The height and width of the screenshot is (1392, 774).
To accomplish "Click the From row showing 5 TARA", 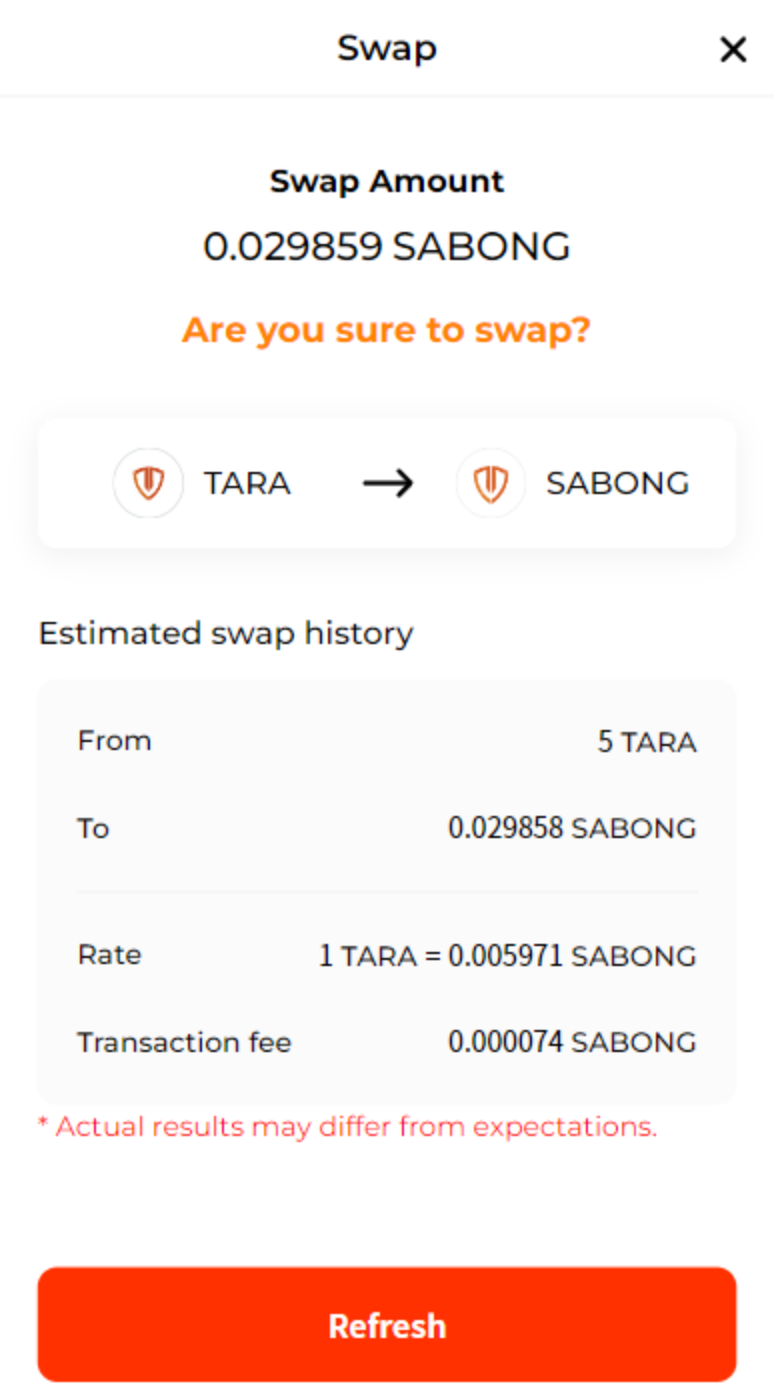I will coord(387,741).
